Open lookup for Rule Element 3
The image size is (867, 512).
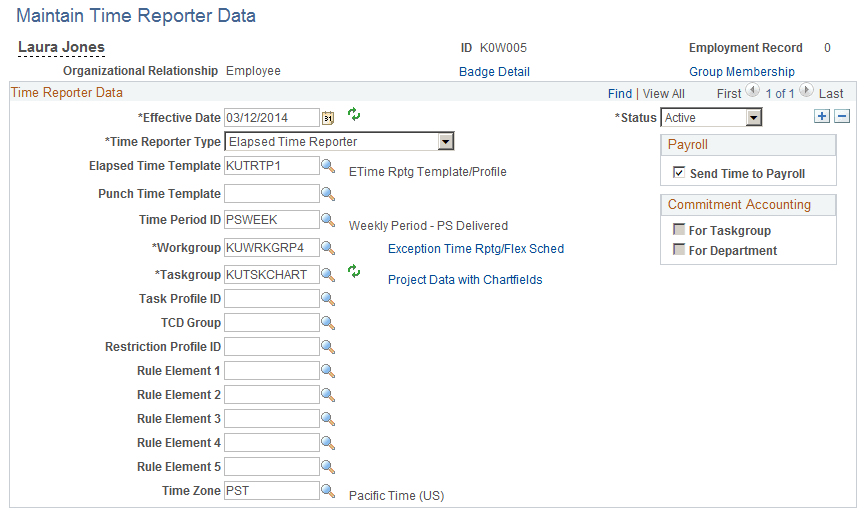(x=328, y=419)
